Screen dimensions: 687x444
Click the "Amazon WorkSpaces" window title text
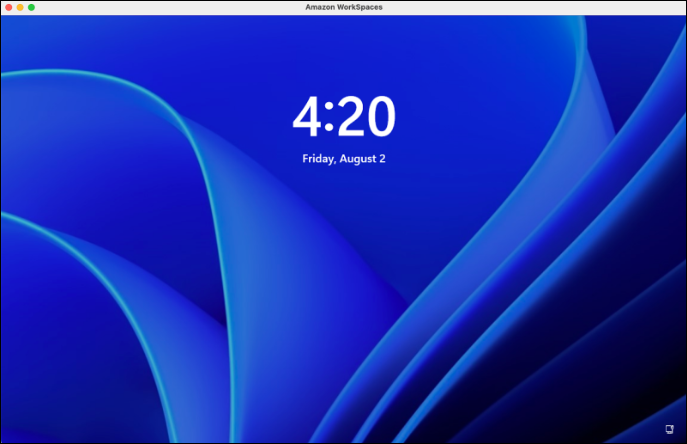click(x=343, y=7)
